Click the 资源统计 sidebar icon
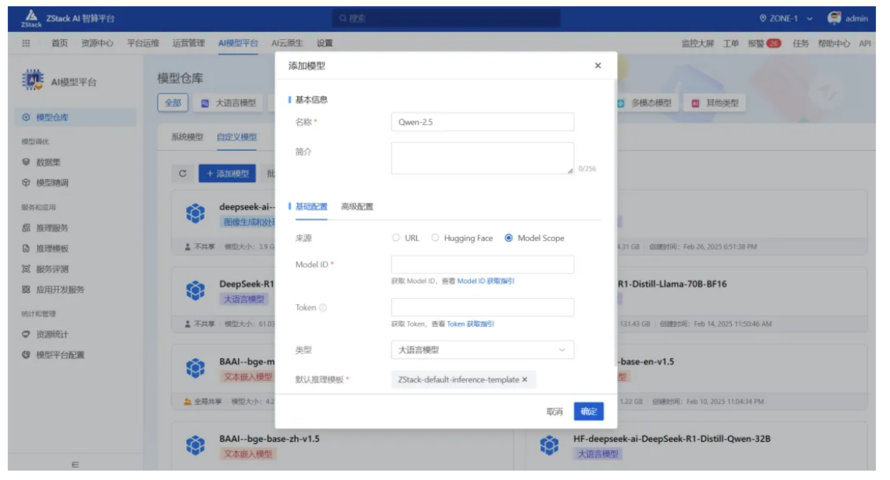This screenshot has width=890, height=480. pos(26,334)
